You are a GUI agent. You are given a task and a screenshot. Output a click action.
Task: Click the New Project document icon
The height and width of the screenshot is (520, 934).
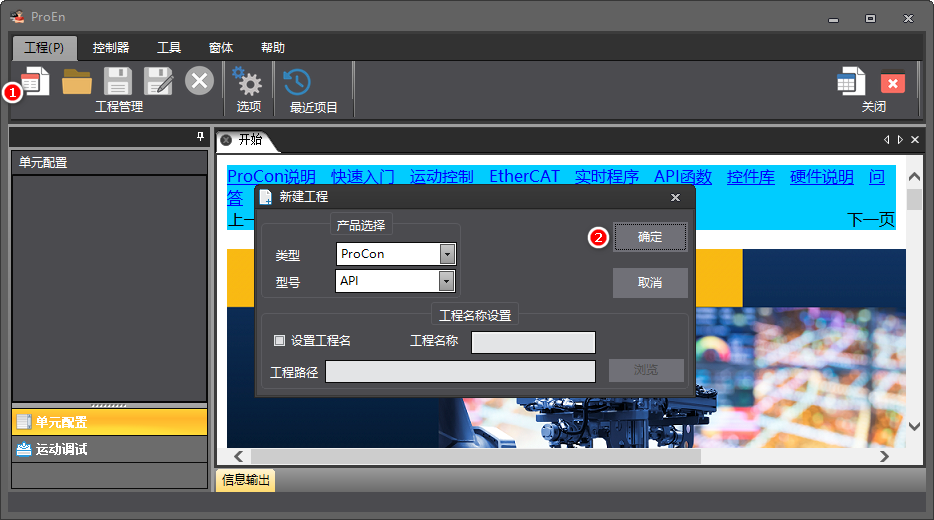pos(36,82)
